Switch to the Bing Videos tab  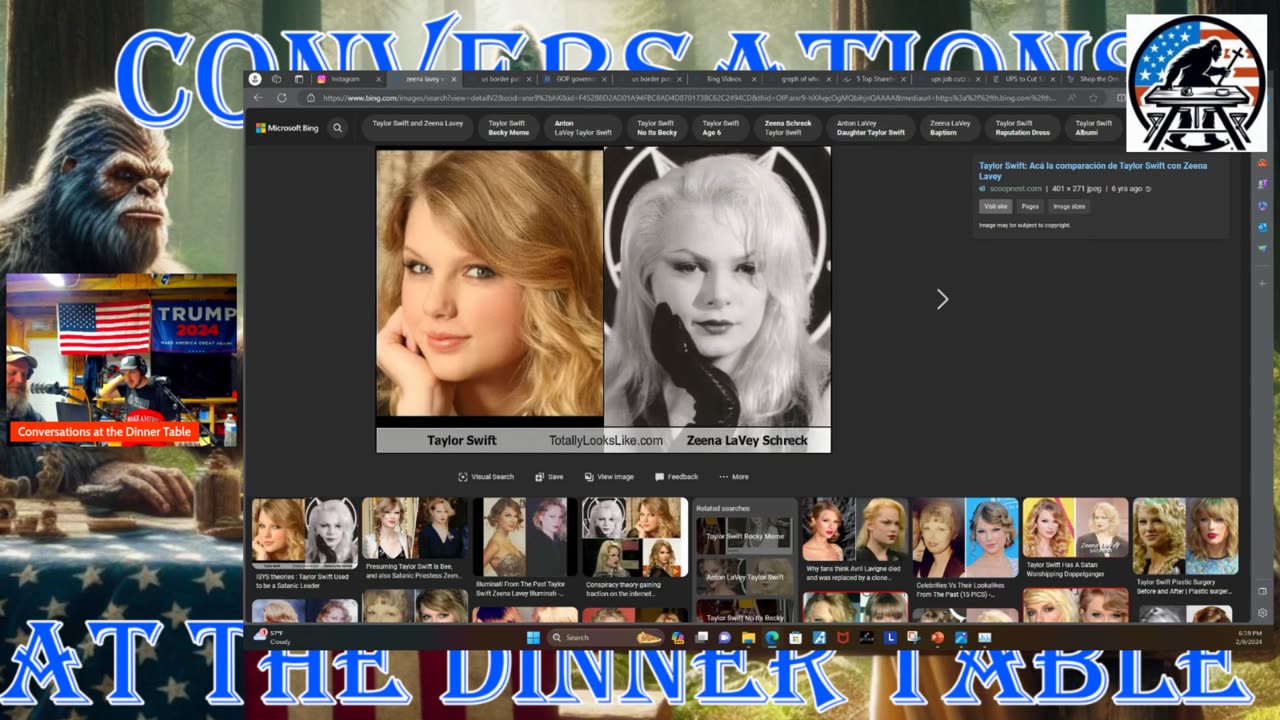[724, 79]
